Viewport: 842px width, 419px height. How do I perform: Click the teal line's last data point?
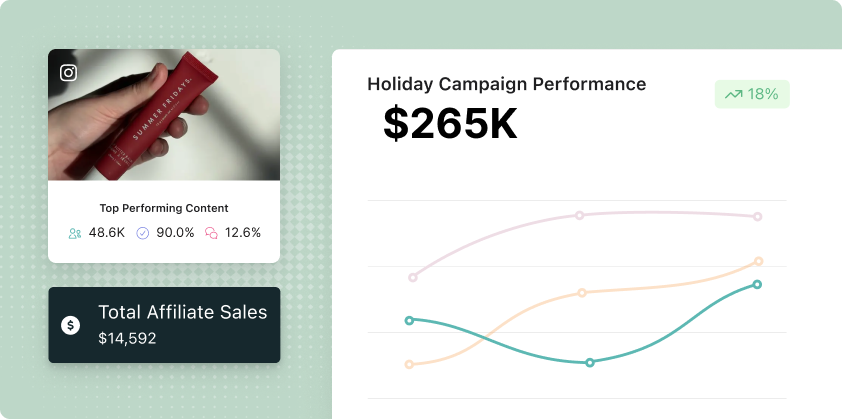point(757,284)
